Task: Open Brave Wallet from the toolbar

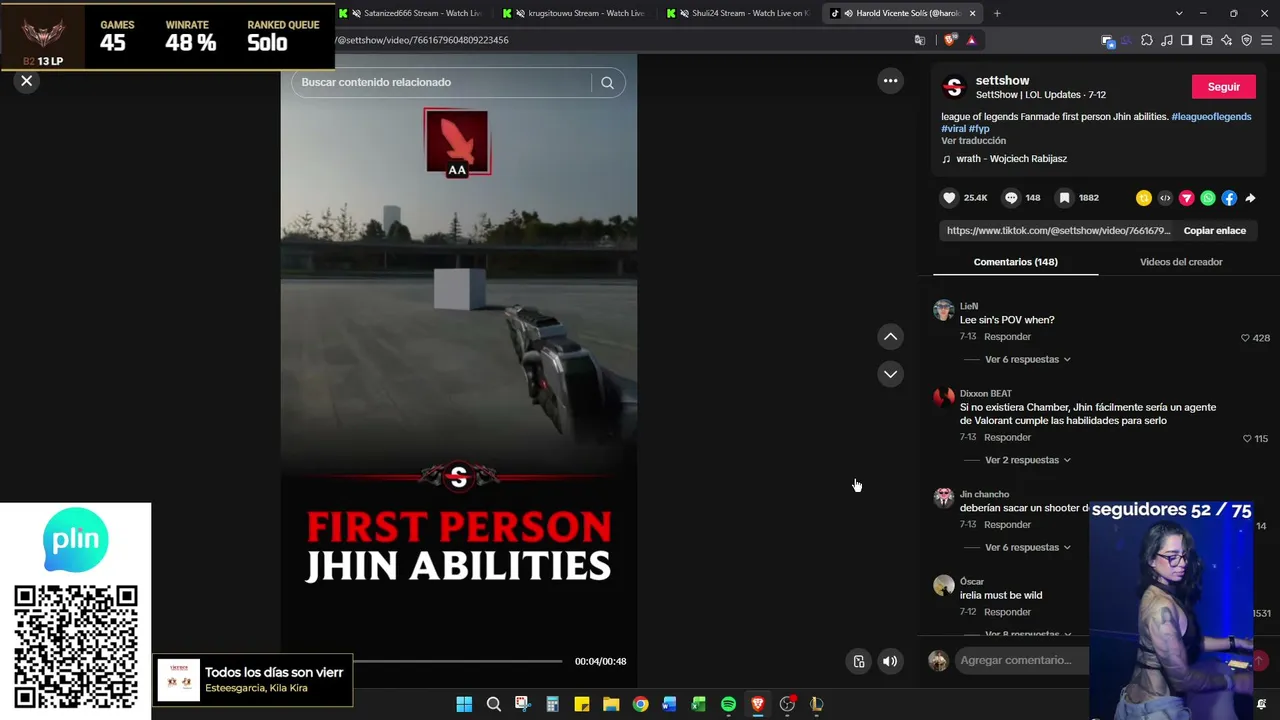Action: 1207,40
